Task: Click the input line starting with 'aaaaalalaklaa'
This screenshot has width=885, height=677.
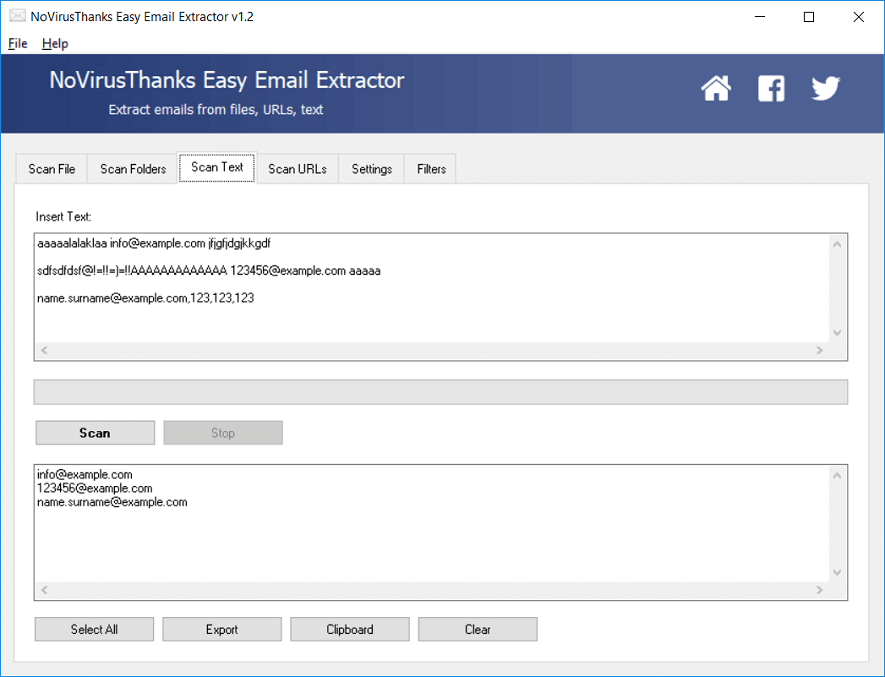Action: (x=154, y=243)
